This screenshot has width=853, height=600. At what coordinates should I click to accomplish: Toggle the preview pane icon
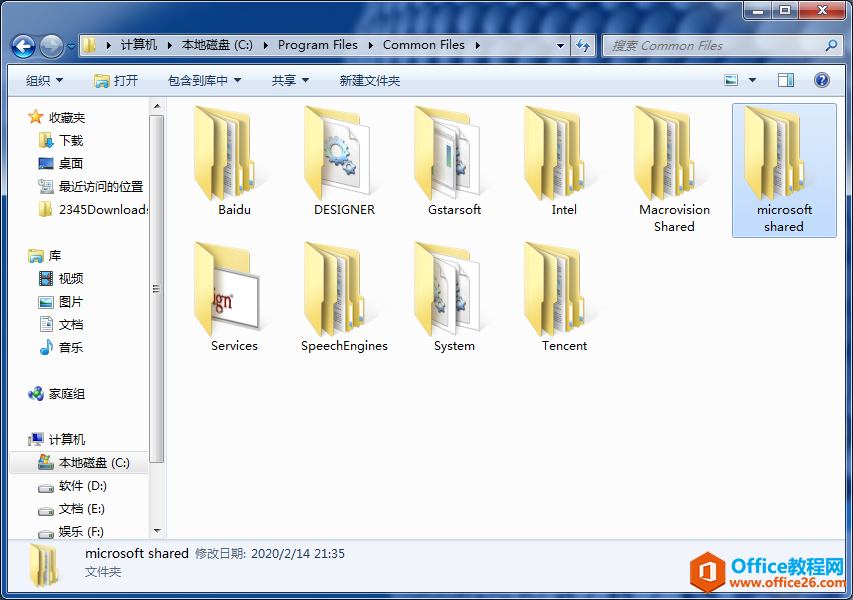point(786,81)
